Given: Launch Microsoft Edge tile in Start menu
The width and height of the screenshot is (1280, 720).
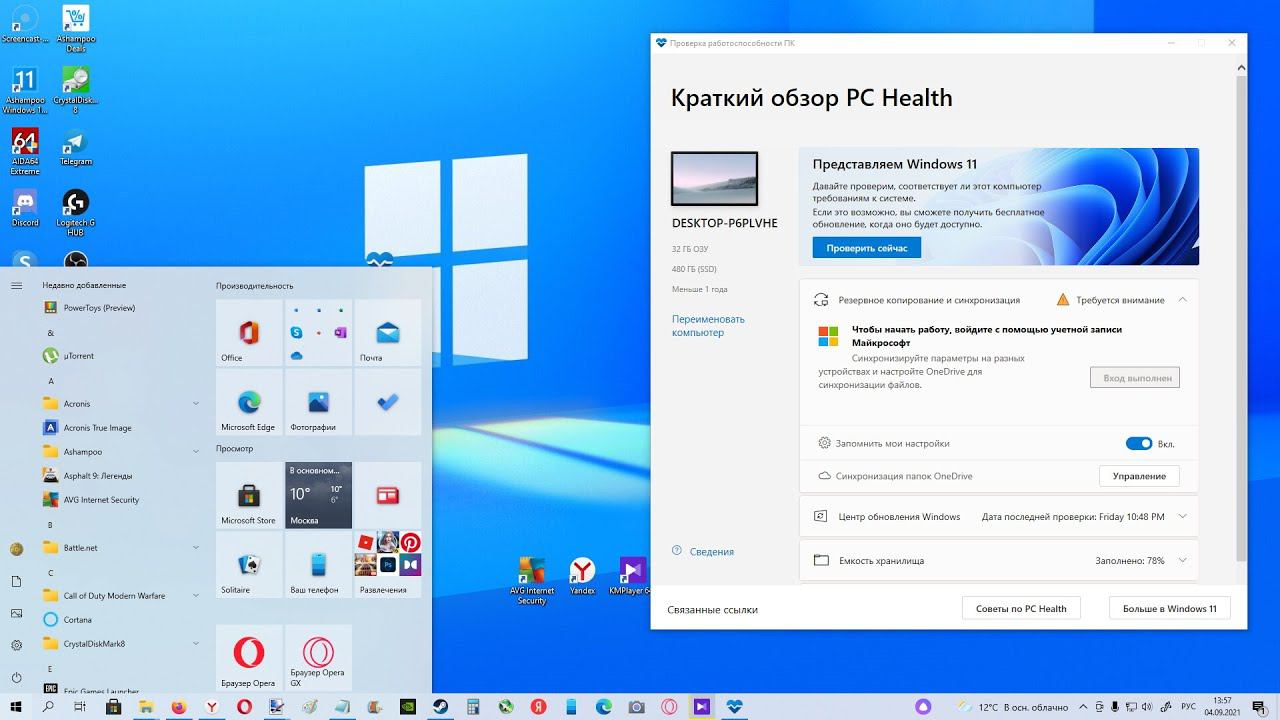Looking at the screenshot, I should coord(249,402).
